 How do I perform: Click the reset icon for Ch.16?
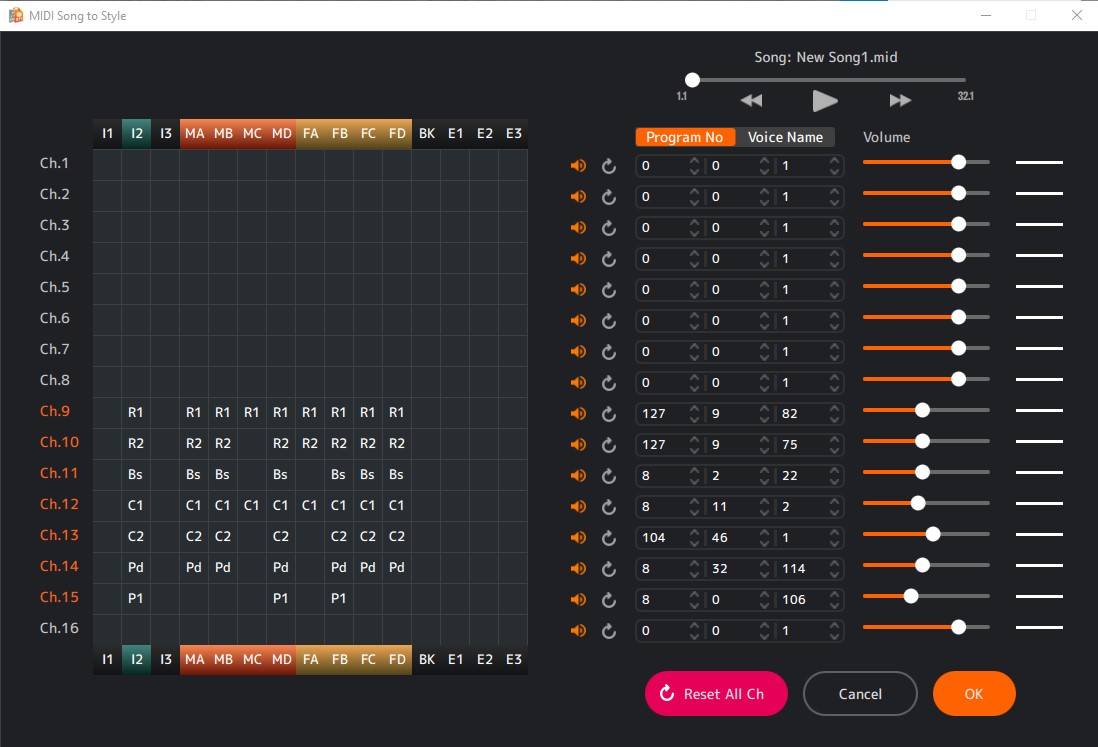[x=608, y=631]
